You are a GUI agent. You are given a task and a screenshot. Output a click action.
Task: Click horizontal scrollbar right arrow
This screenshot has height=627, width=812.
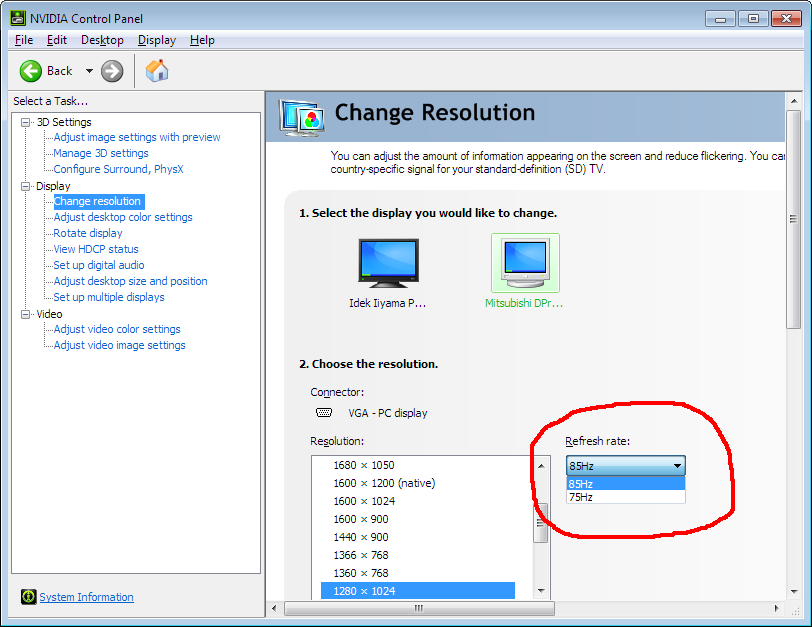[776, 608]
